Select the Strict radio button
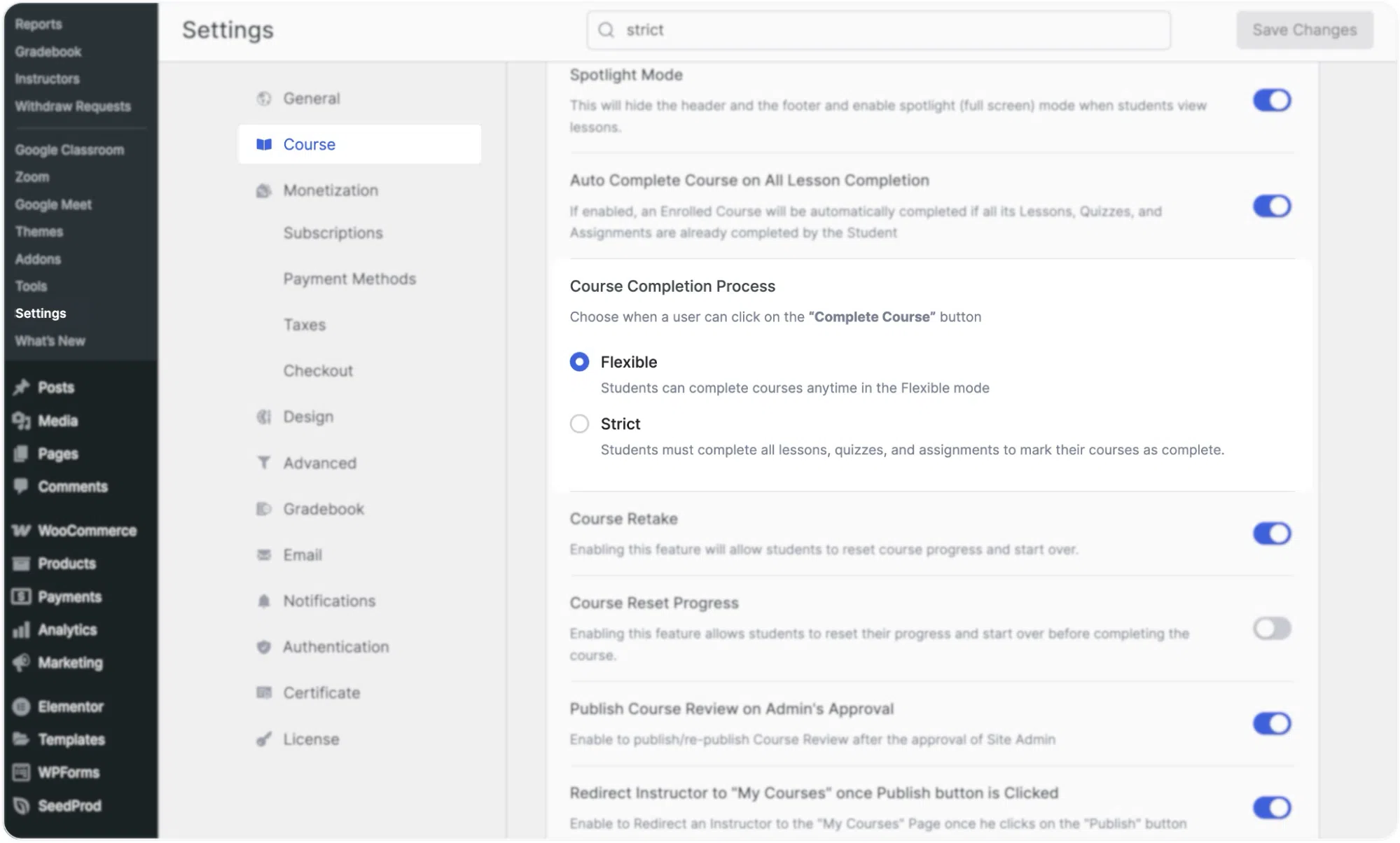Image resolution: width=1400 pixels, height=843 pixels. 579,424
